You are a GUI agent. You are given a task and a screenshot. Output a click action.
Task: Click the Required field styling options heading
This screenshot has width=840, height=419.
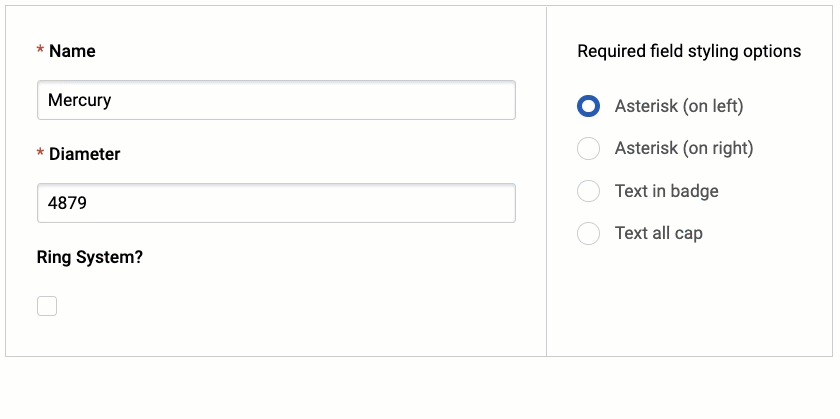(x=689, y=51)
